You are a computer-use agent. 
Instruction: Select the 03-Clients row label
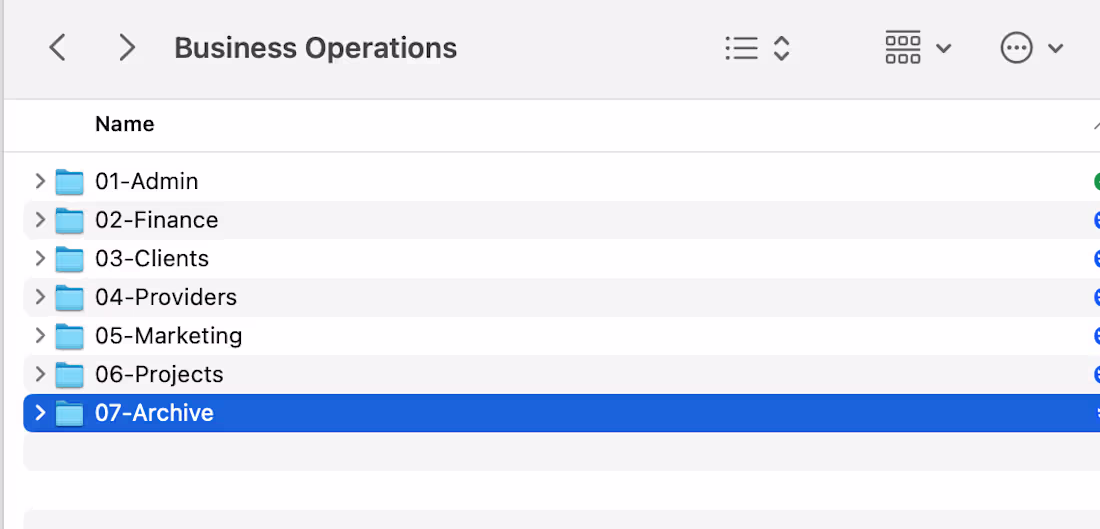[x=152, y=259]
